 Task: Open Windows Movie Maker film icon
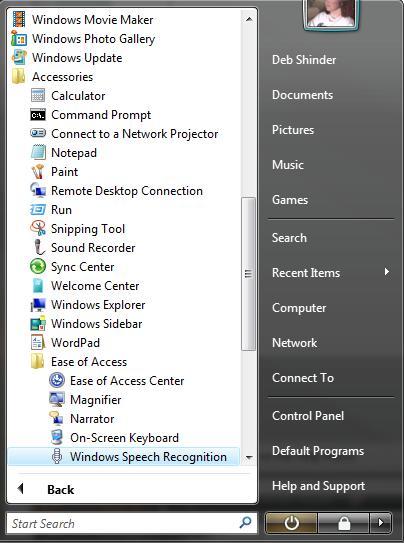(x=19, y=19)
